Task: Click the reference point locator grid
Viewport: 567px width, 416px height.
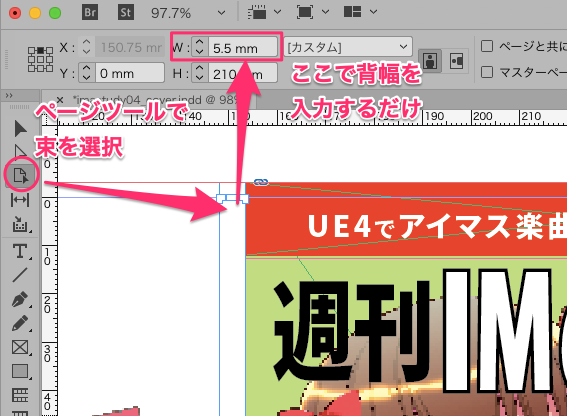Action: (40, 59)
